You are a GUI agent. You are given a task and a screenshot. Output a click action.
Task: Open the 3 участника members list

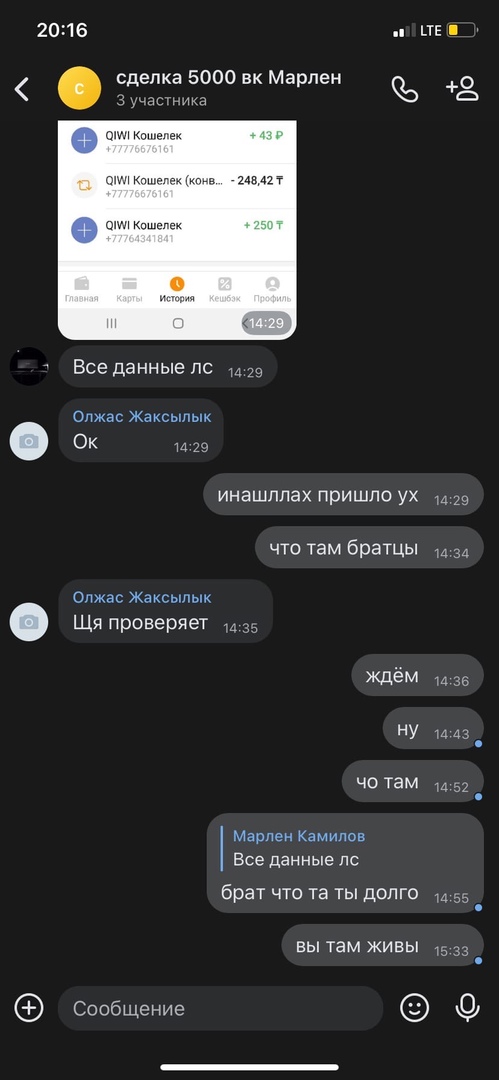pyautogui.click(x=161, y=101)
